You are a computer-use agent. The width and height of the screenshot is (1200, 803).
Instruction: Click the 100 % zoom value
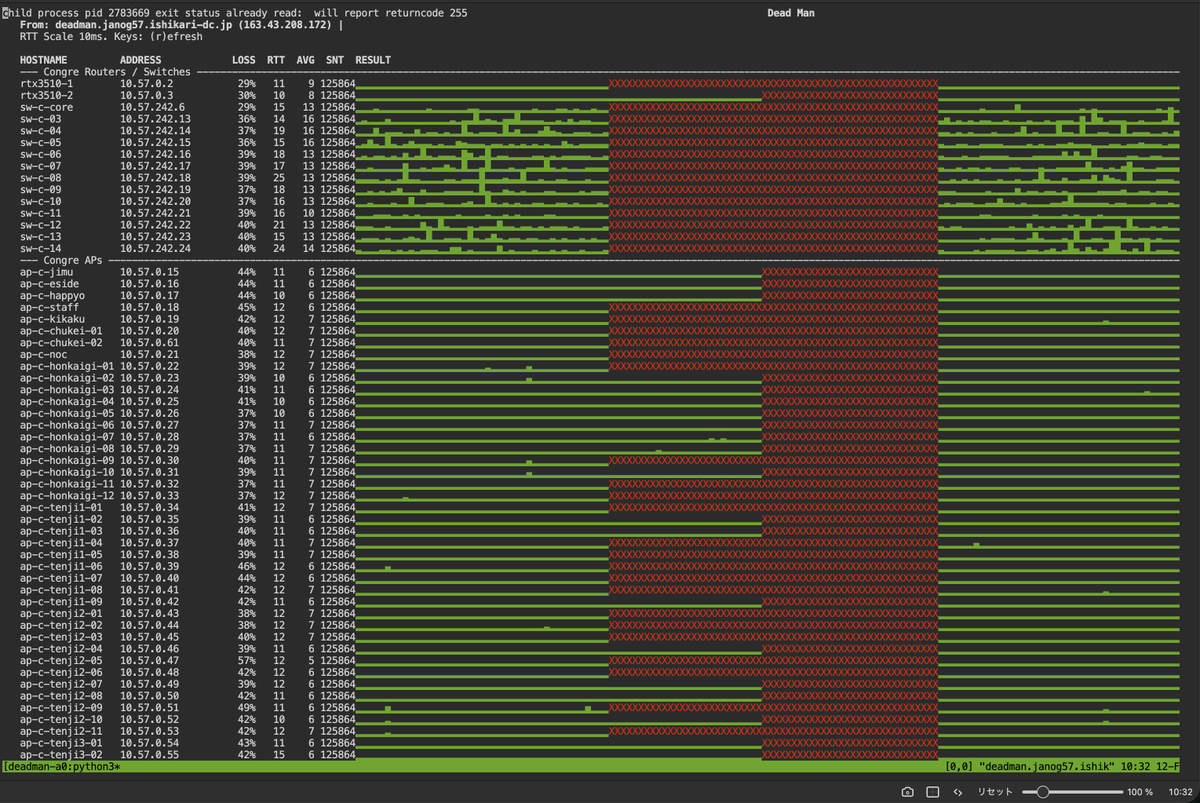1140,791
